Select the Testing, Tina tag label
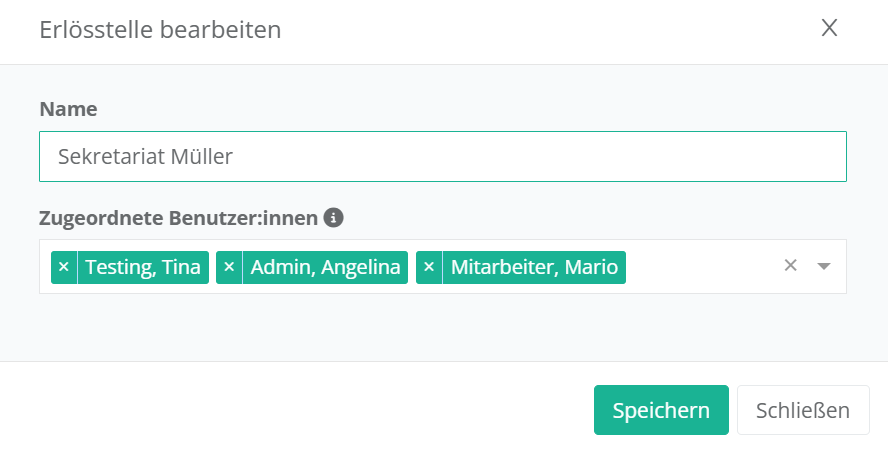 click(x=143, y=267)
